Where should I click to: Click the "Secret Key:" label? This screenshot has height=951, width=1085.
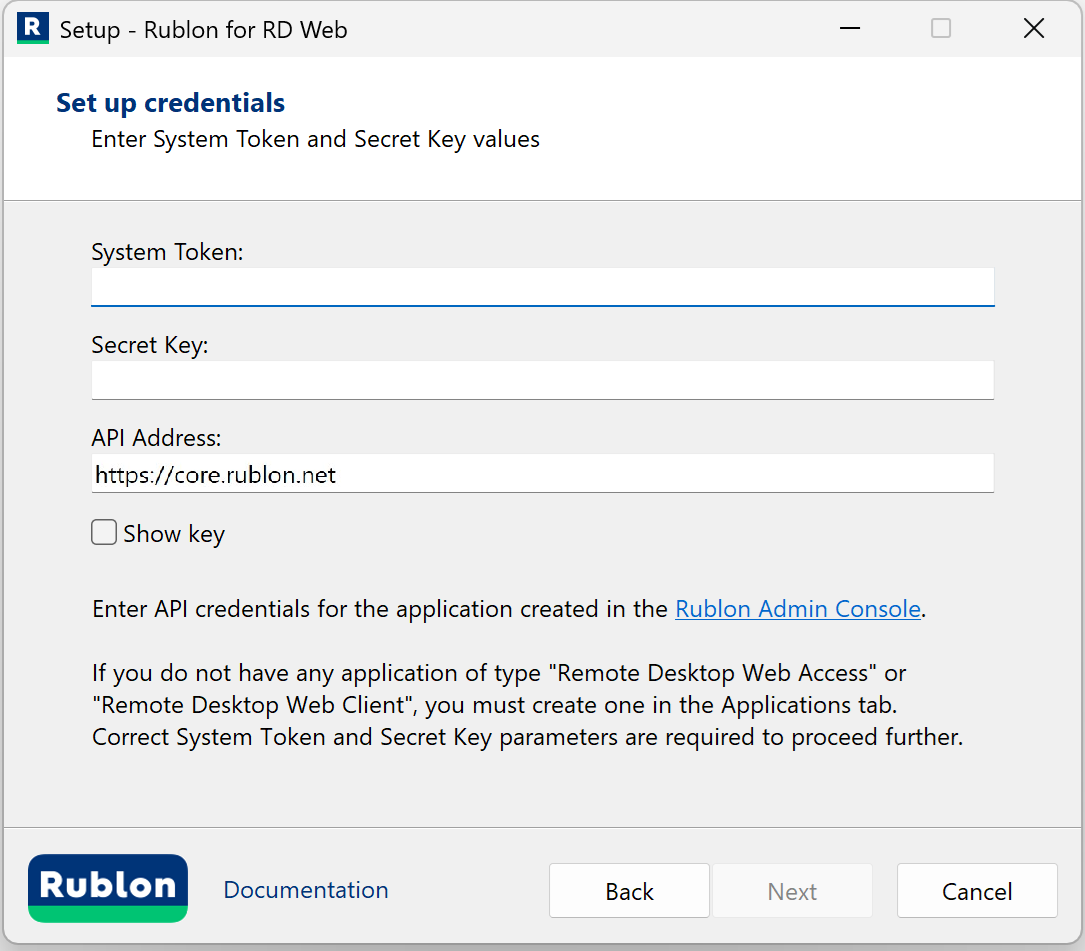(x=150, y=345)
